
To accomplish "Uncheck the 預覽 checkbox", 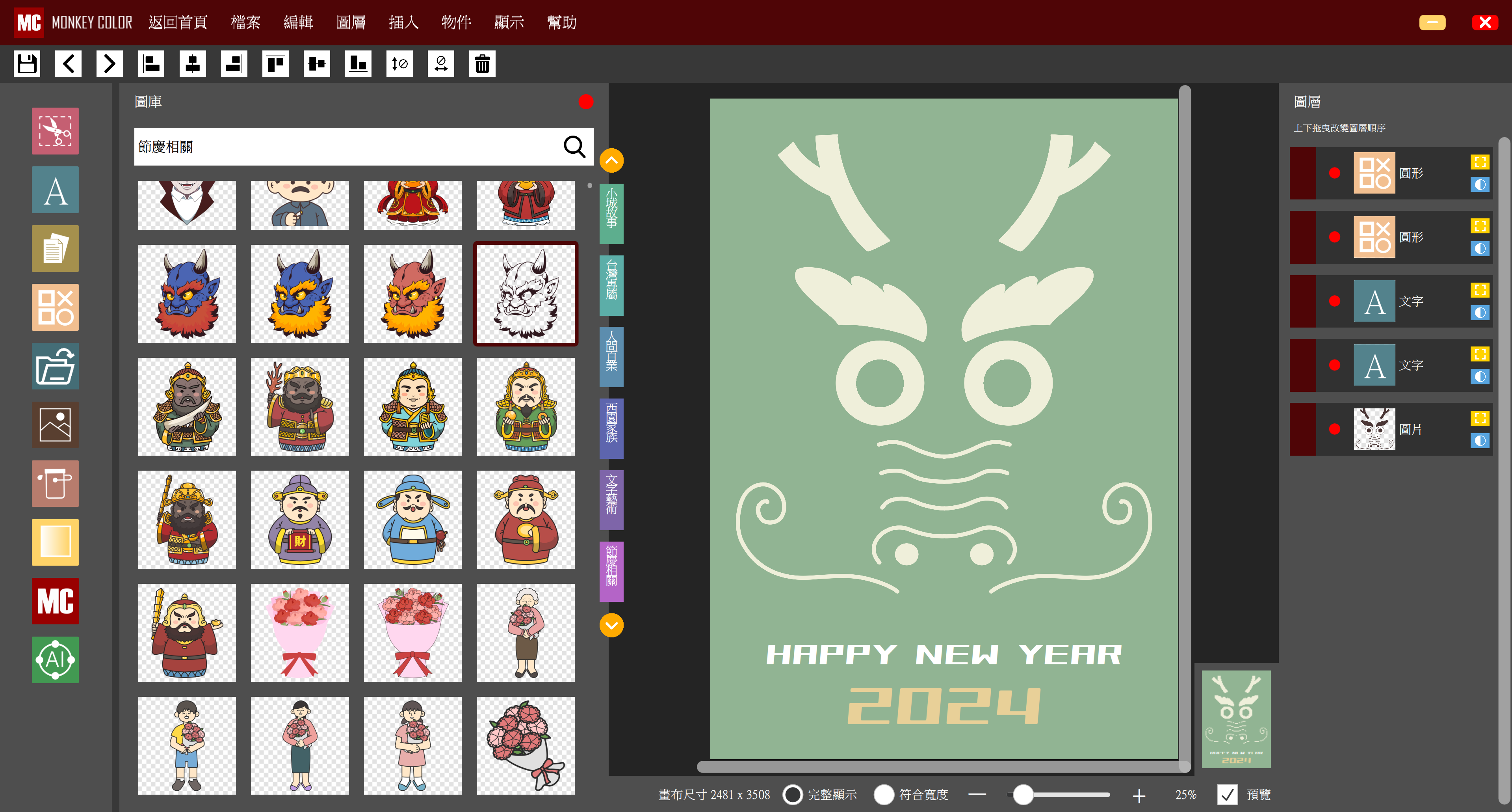I will tap(1227, 795).
